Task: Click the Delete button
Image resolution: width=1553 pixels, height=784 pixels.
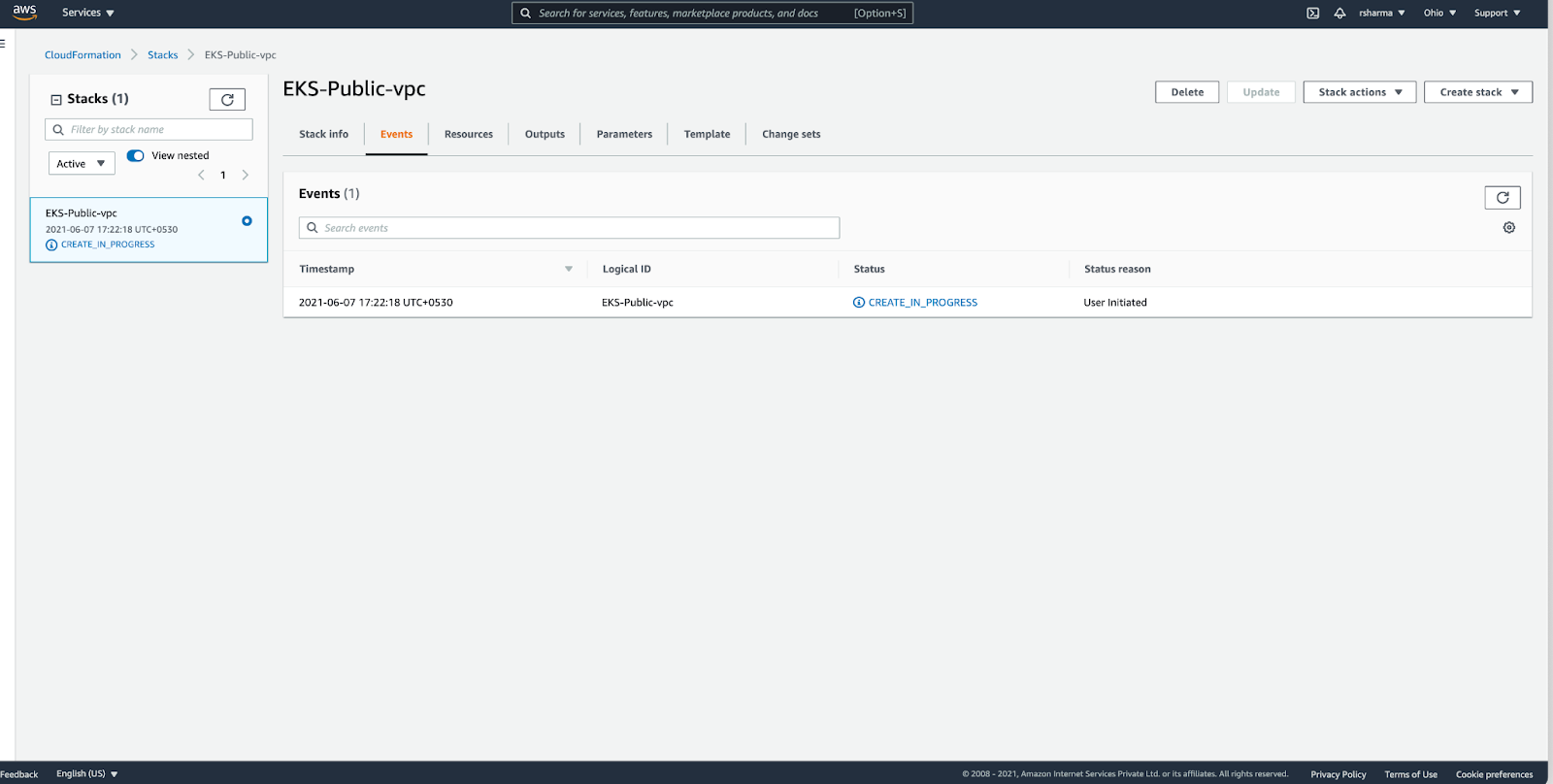Action: (1187, 92)
